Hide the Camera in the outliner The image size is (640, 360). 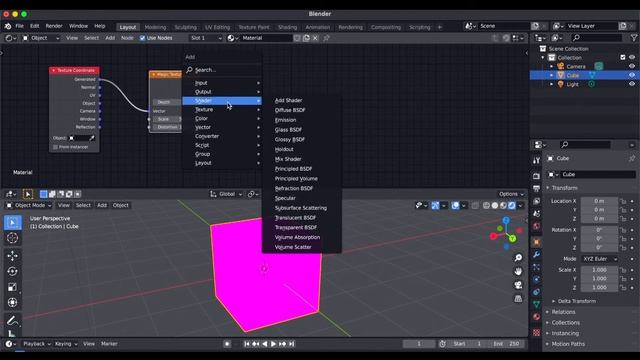632,66
